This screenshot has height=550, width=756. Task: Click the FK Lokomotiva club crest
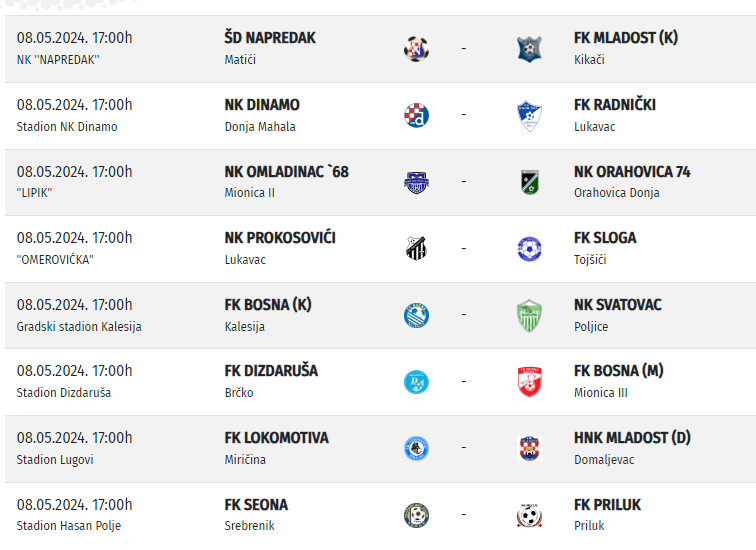[x=416, y=448]
